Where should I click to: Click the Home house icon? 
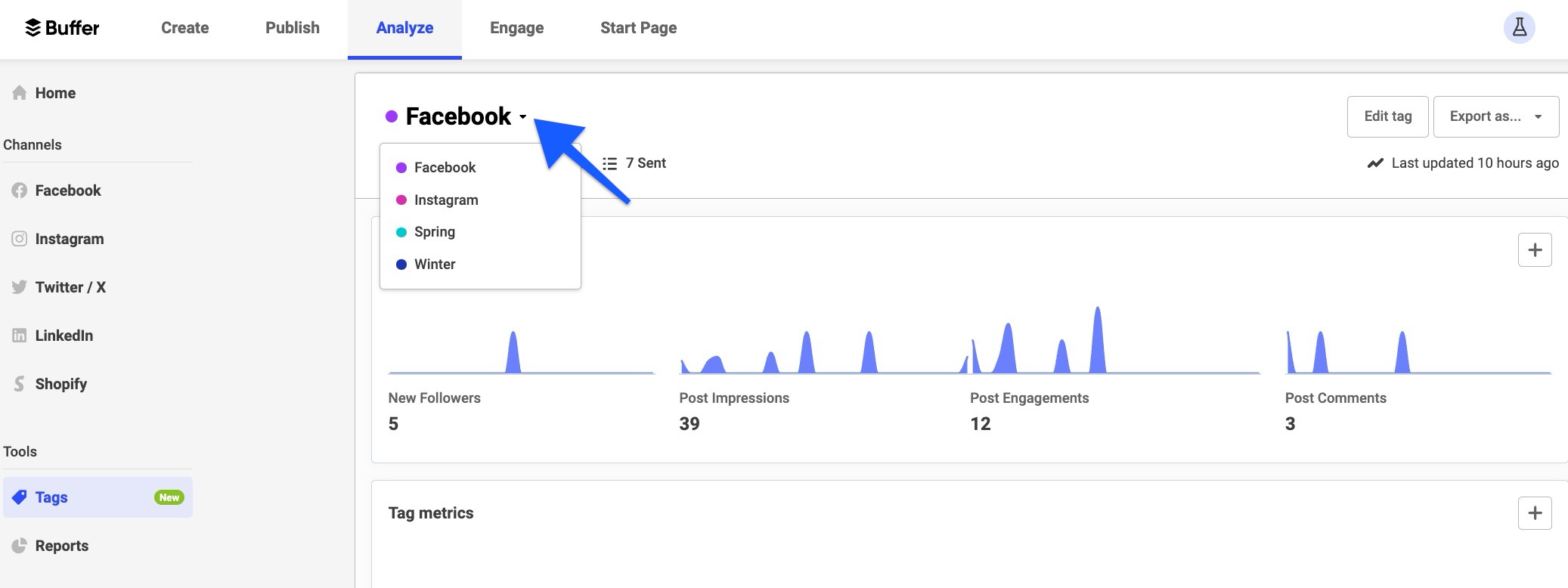click(x=20, y=93)
